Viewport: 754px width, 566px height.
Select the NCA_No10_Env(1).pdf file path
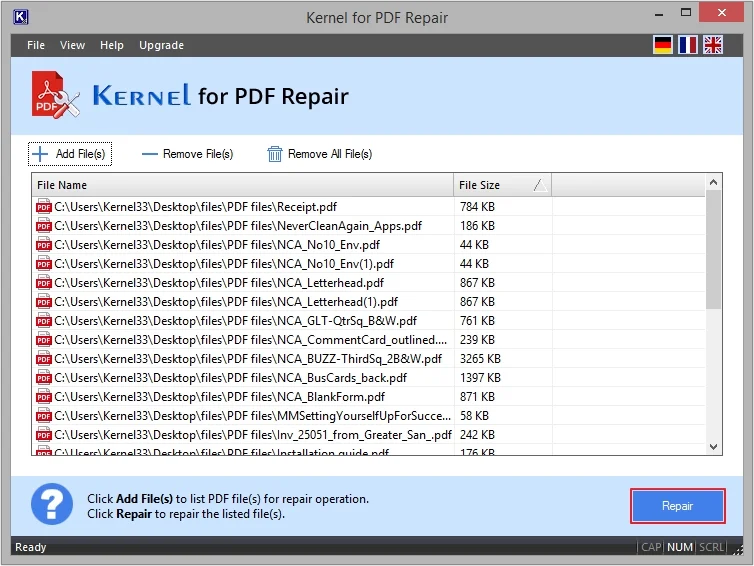(224, 264)
